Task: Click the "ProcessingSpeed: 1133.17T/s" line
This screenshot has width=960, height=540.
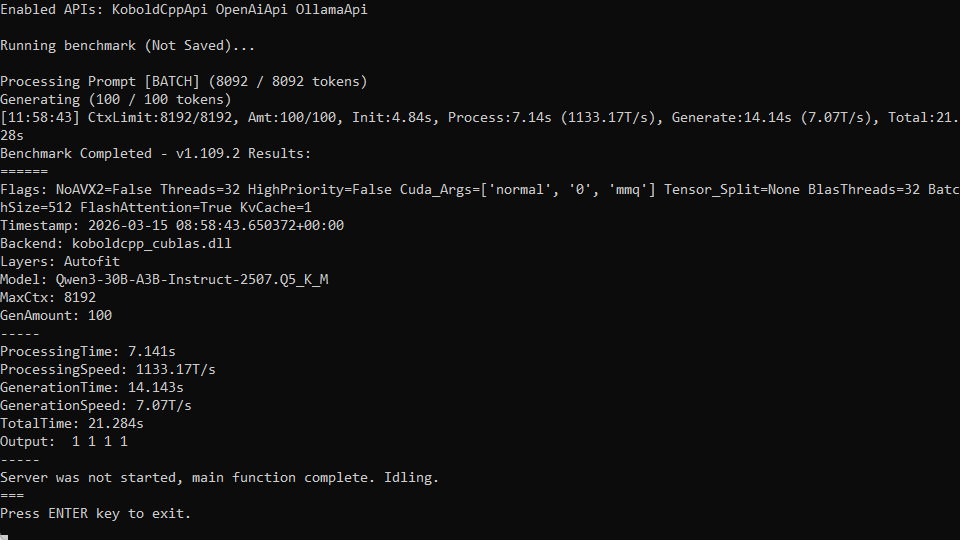Action: (x=108, y=370)
